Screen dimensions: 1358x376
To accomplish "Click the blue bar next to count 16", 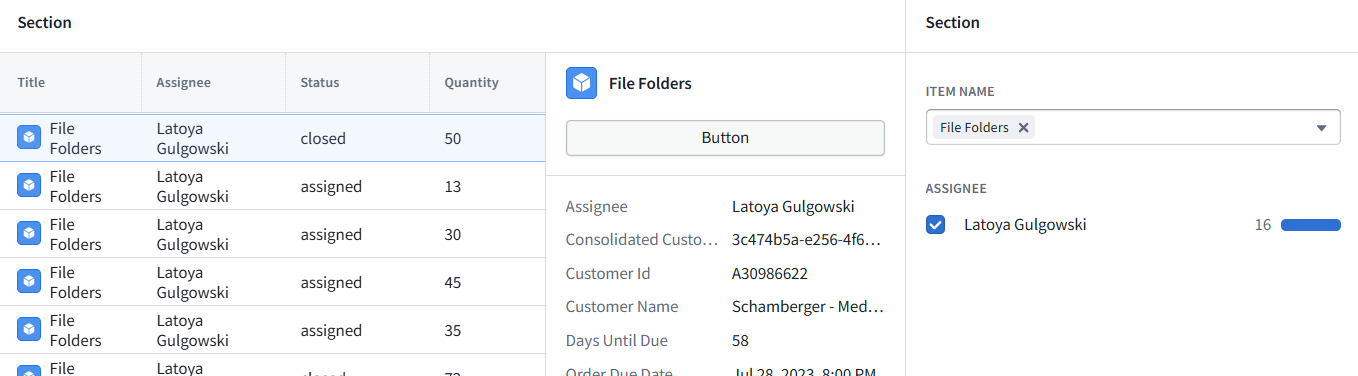I will 1311,225.
